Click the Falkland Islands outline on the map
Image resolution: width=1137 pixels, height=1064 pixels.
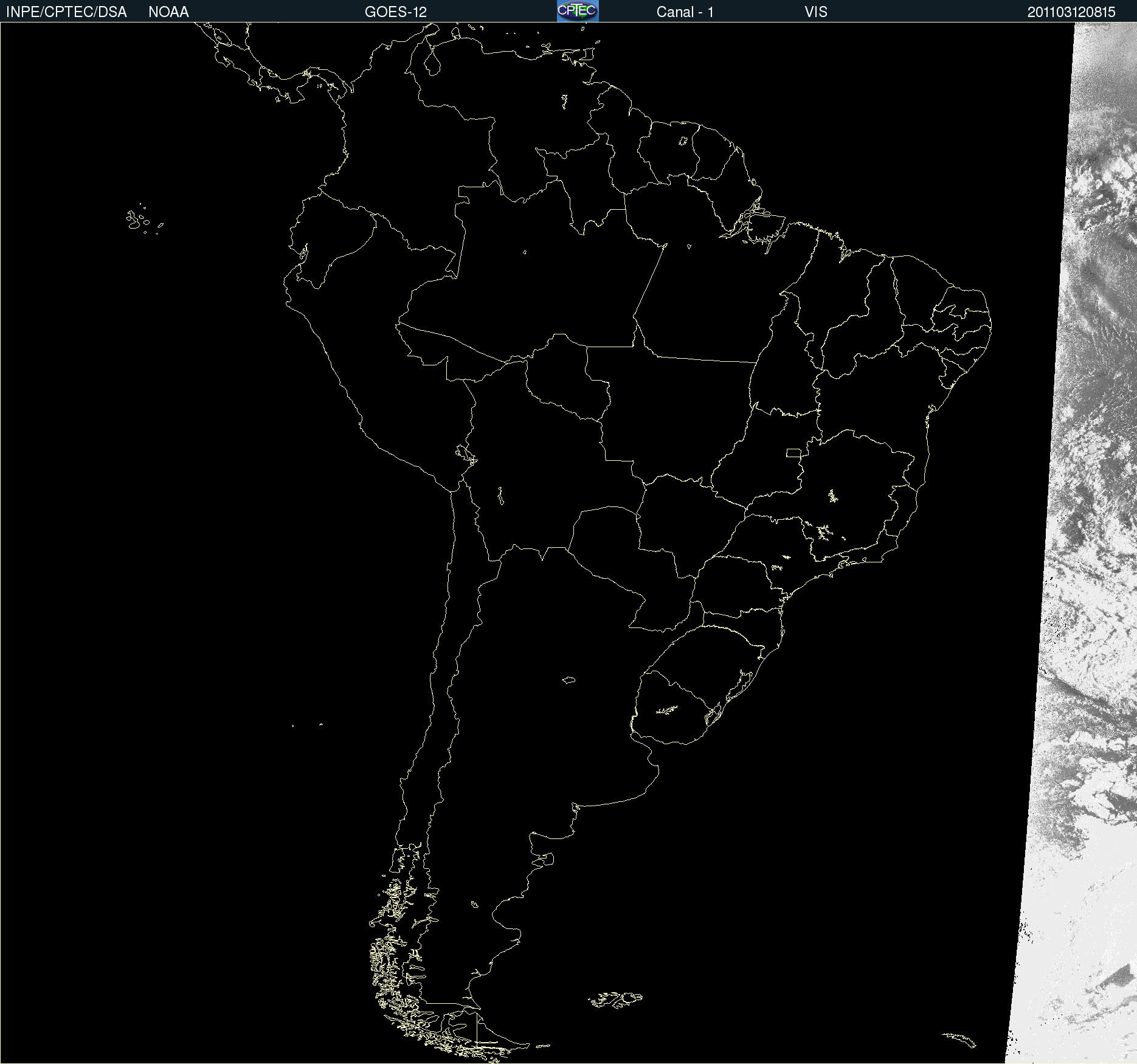pos(615,1000)
